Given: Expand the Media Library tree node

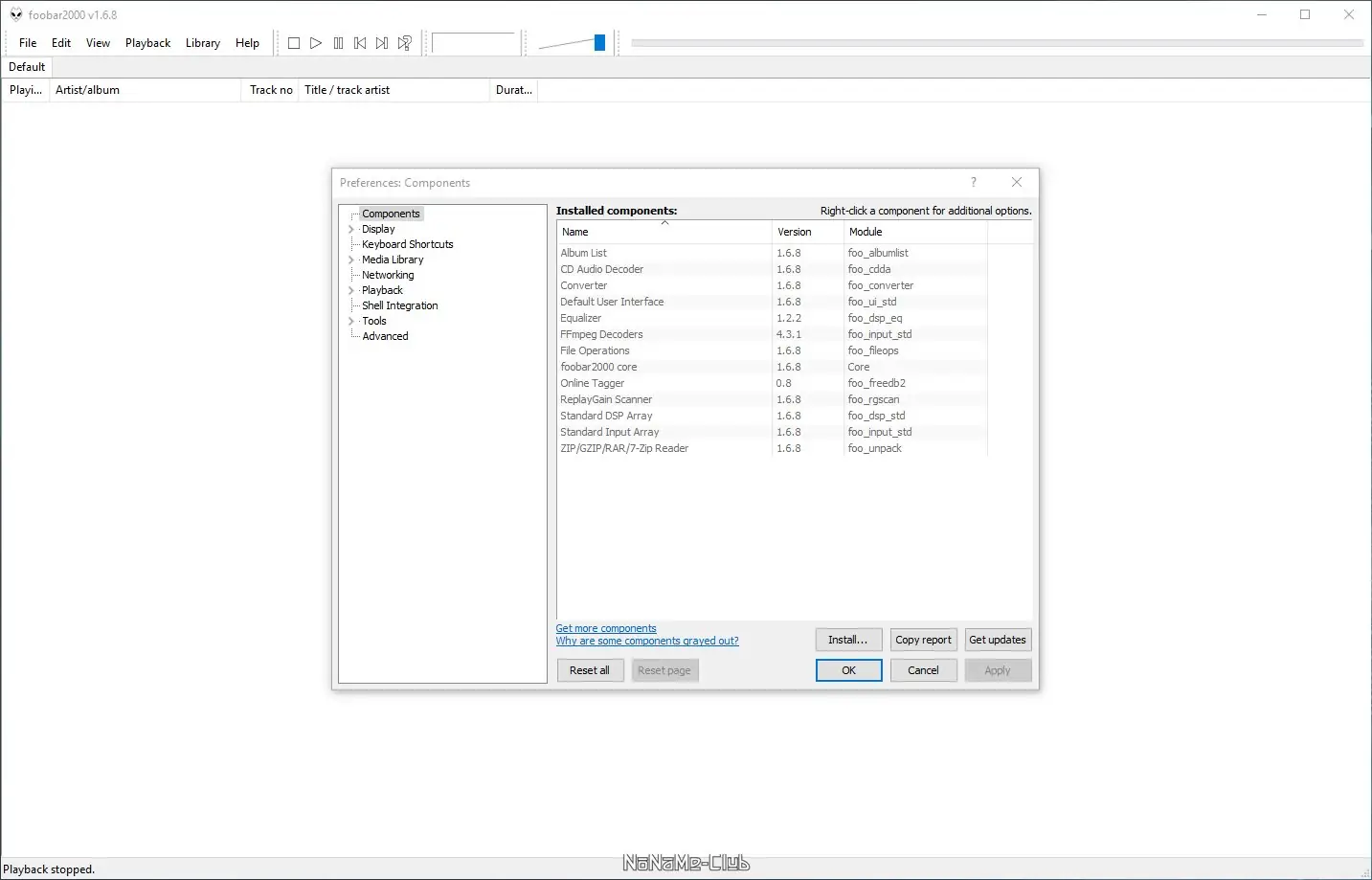Looking at the screenshot, I should click(351, 259).
